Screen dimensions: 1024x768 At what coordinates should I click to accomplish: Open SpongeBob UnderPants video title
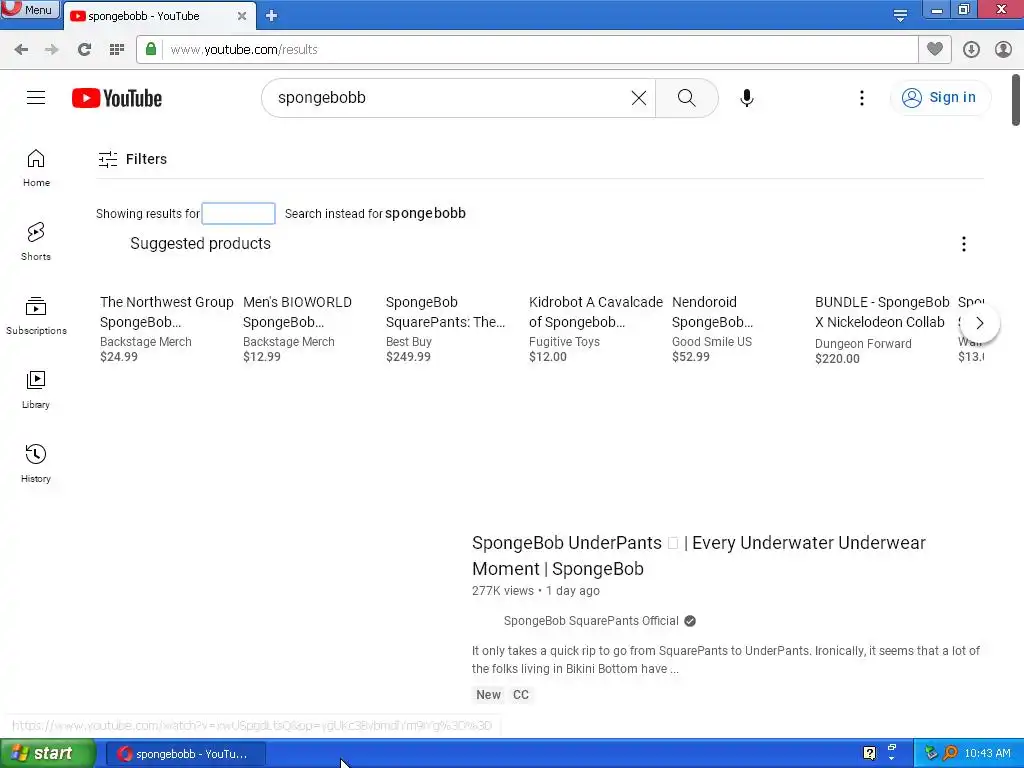click(x=699, y=556)
